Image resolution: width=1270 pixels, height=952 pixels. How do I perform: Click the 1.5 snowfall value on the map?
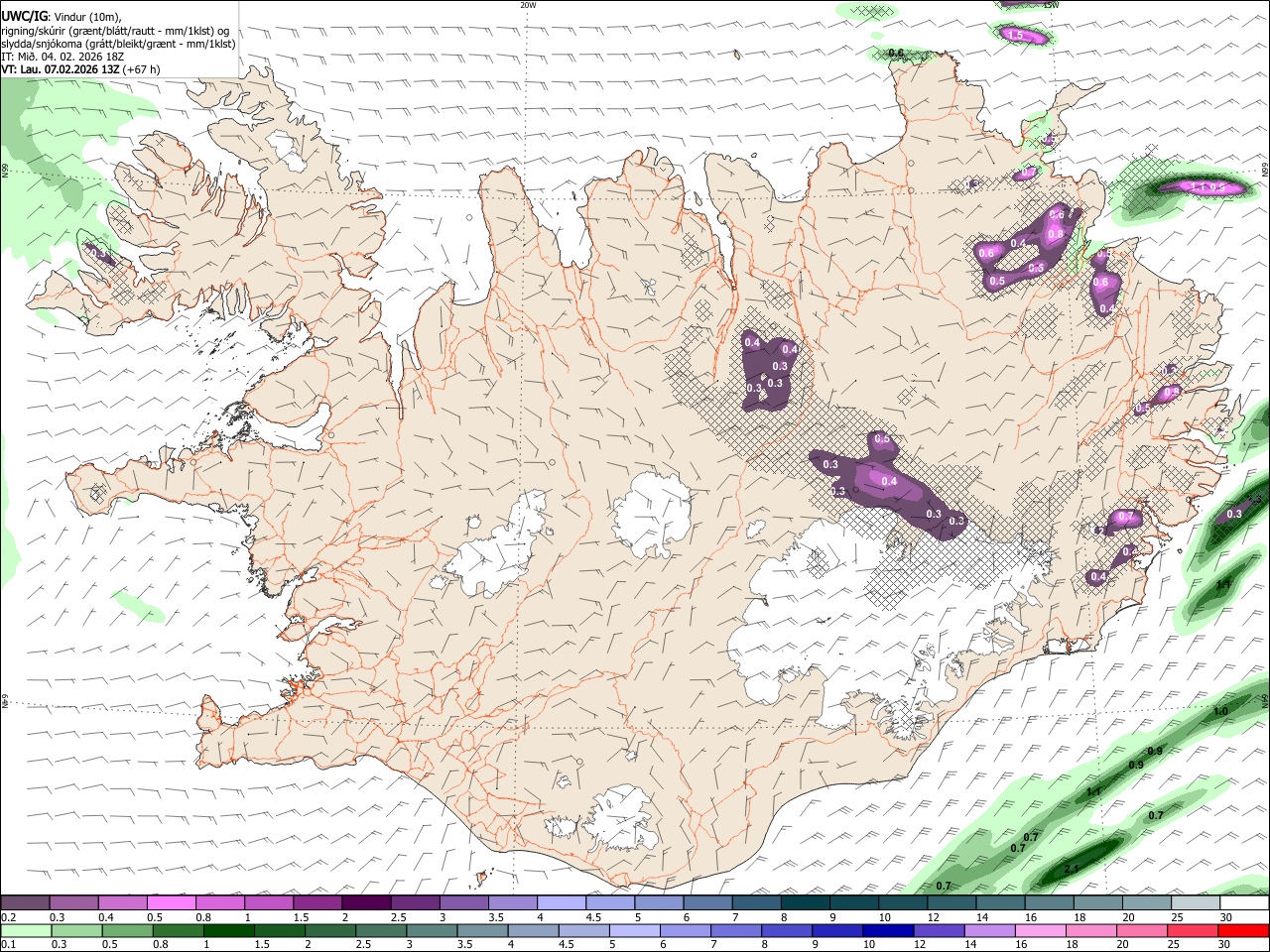1015,35
